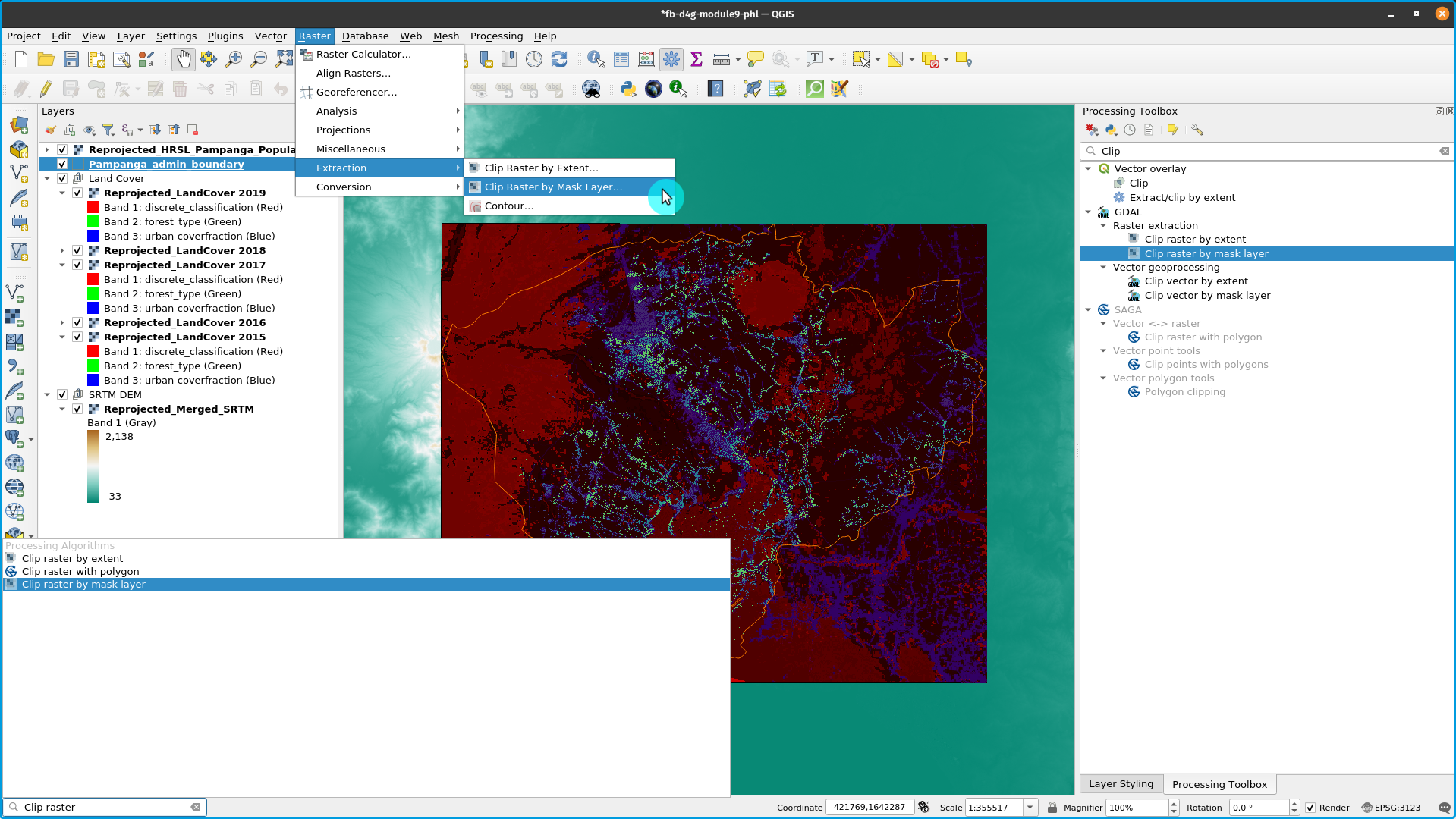Viewport: 1456px width, 819px height.
Task: Toggle visibility of Pampanga_admin_boundary layer
Action: click(x=62, y=164)
